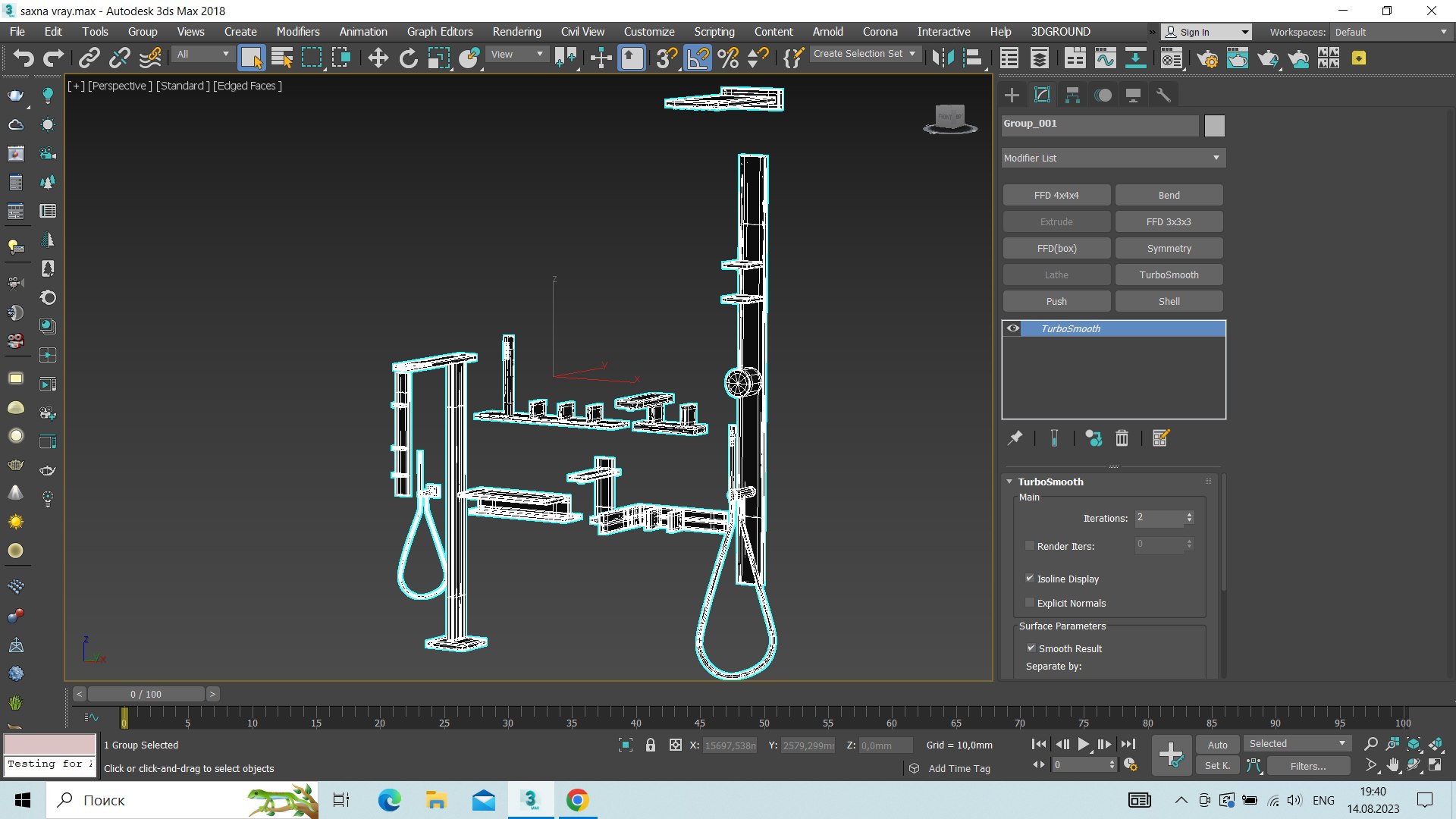This screenshot has width=1456, height=819.
Task: Toggle Absolute transform type-in mode icon
Action: pyautogui.click(x=675, y=745)
